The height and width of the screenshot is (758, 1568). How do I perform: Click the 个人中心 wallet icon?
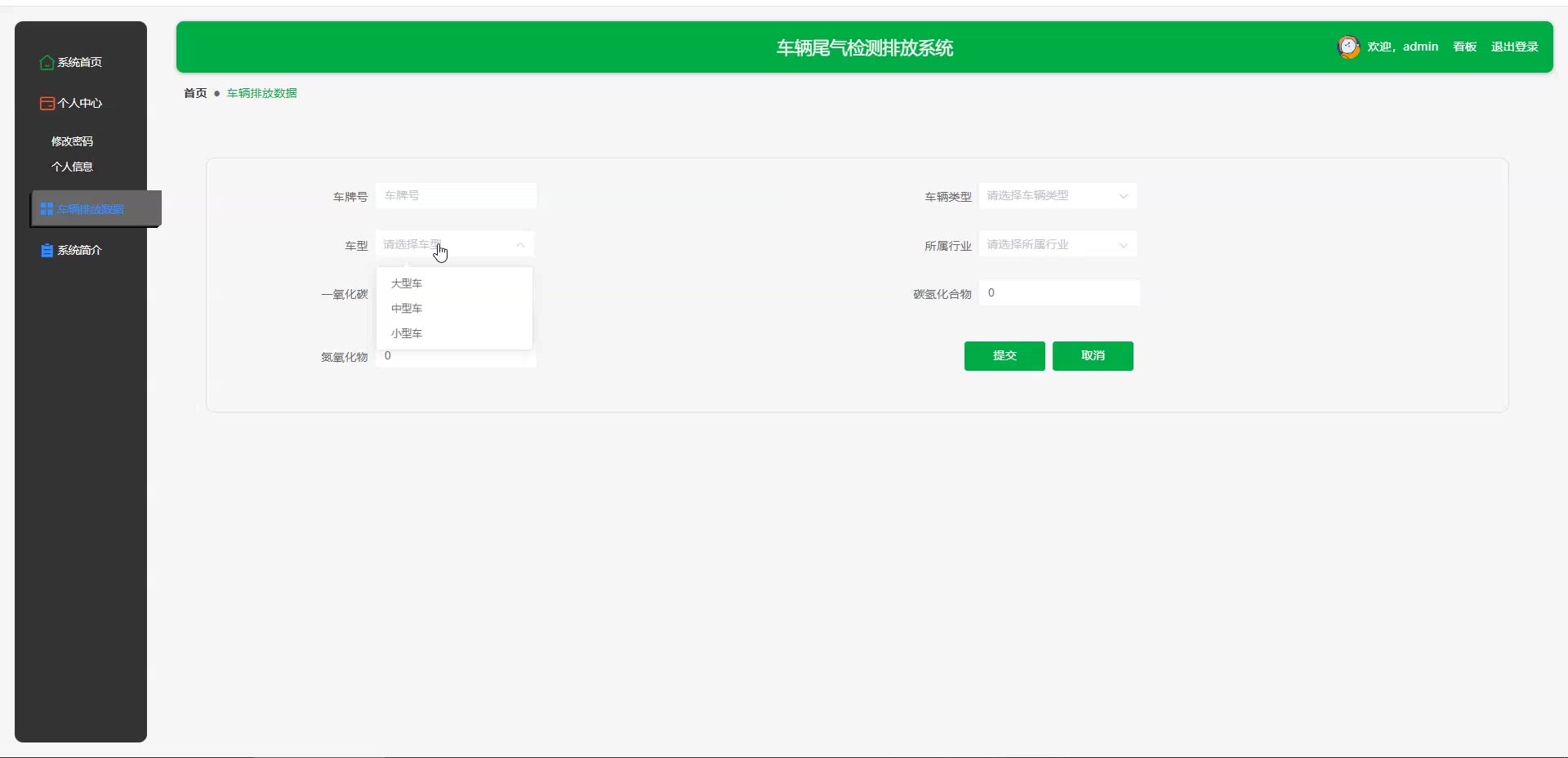[x=47, y=103]
